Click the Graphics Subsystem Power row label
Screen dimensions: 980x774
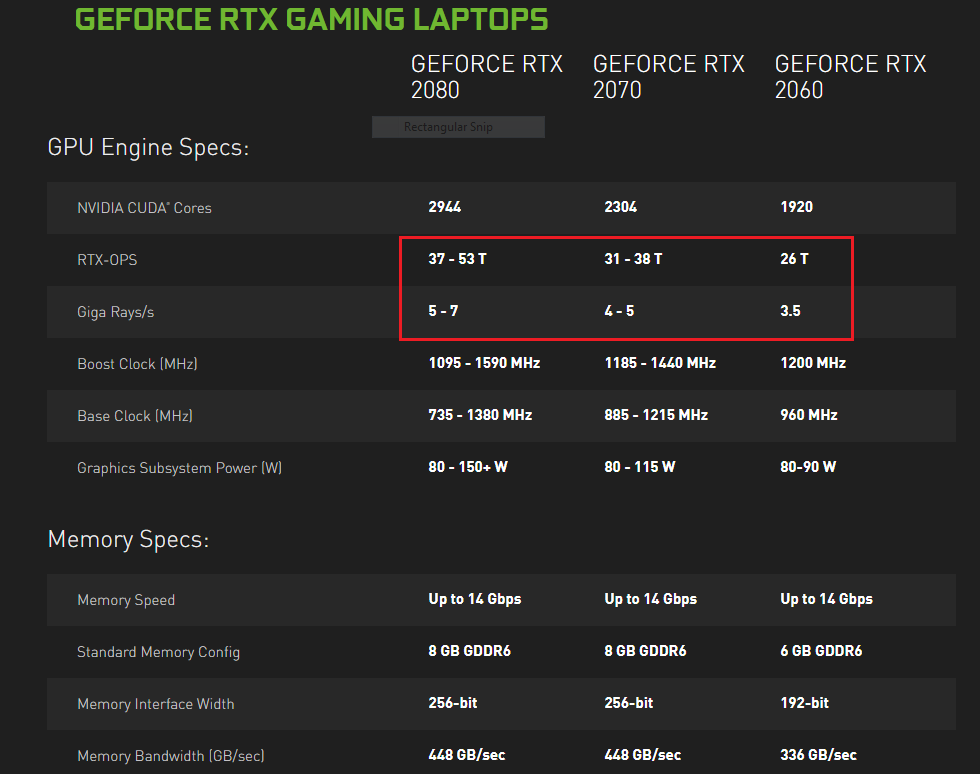coord(179,468)
